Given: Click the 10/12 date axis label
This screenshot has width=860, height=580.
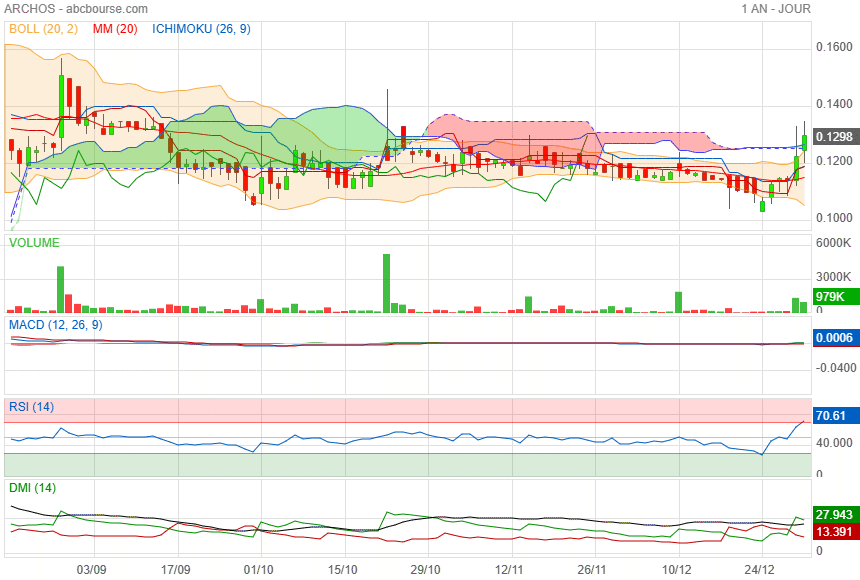Looking at the screenshot, I should (x=677, y=569).
